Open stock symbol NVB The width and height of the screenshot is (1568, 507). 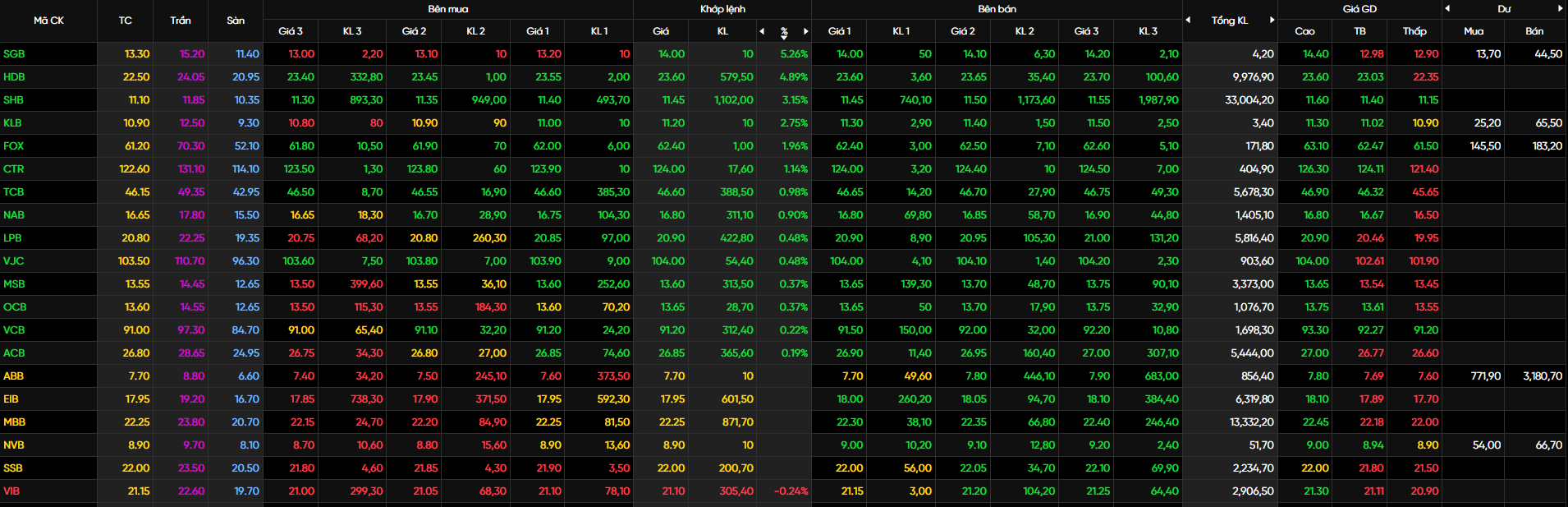click(x=14, y=445)
